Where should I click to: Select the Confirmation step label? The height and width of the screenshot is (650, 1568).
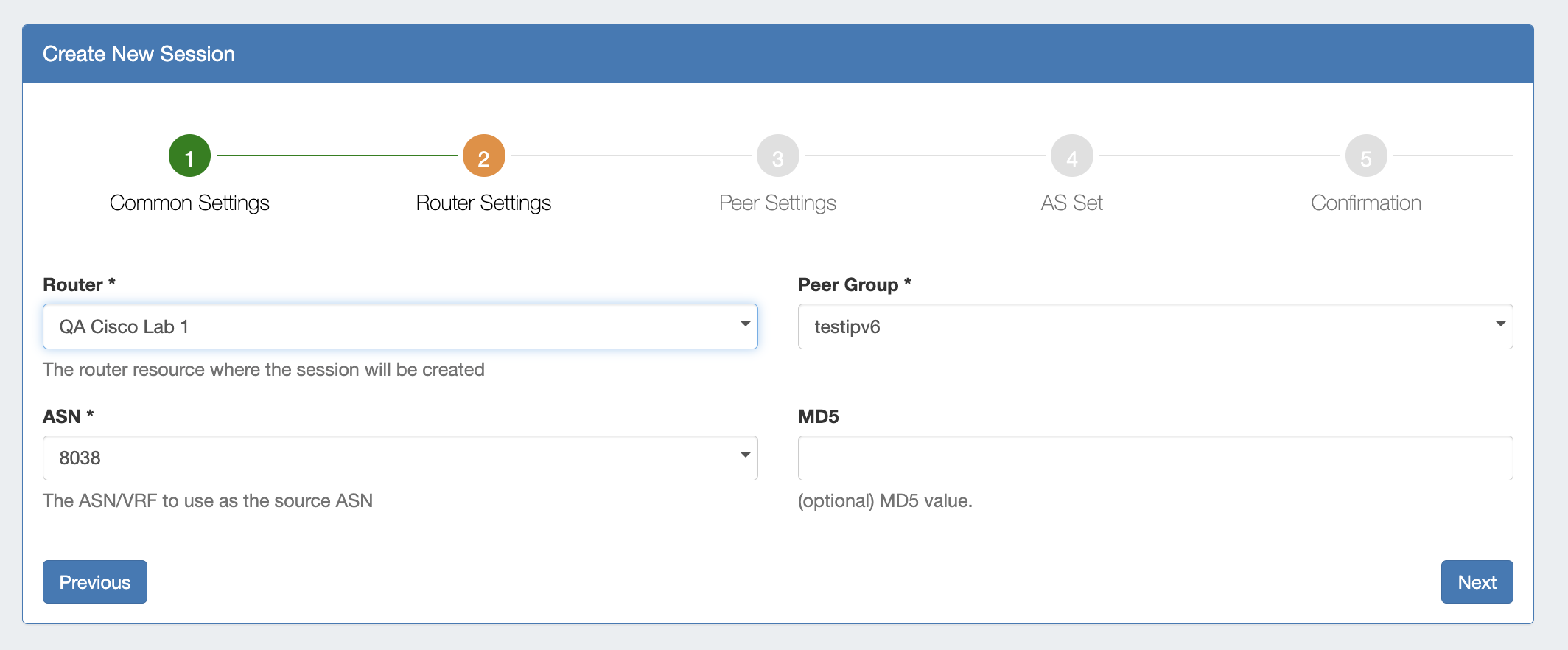(1365, 203)
